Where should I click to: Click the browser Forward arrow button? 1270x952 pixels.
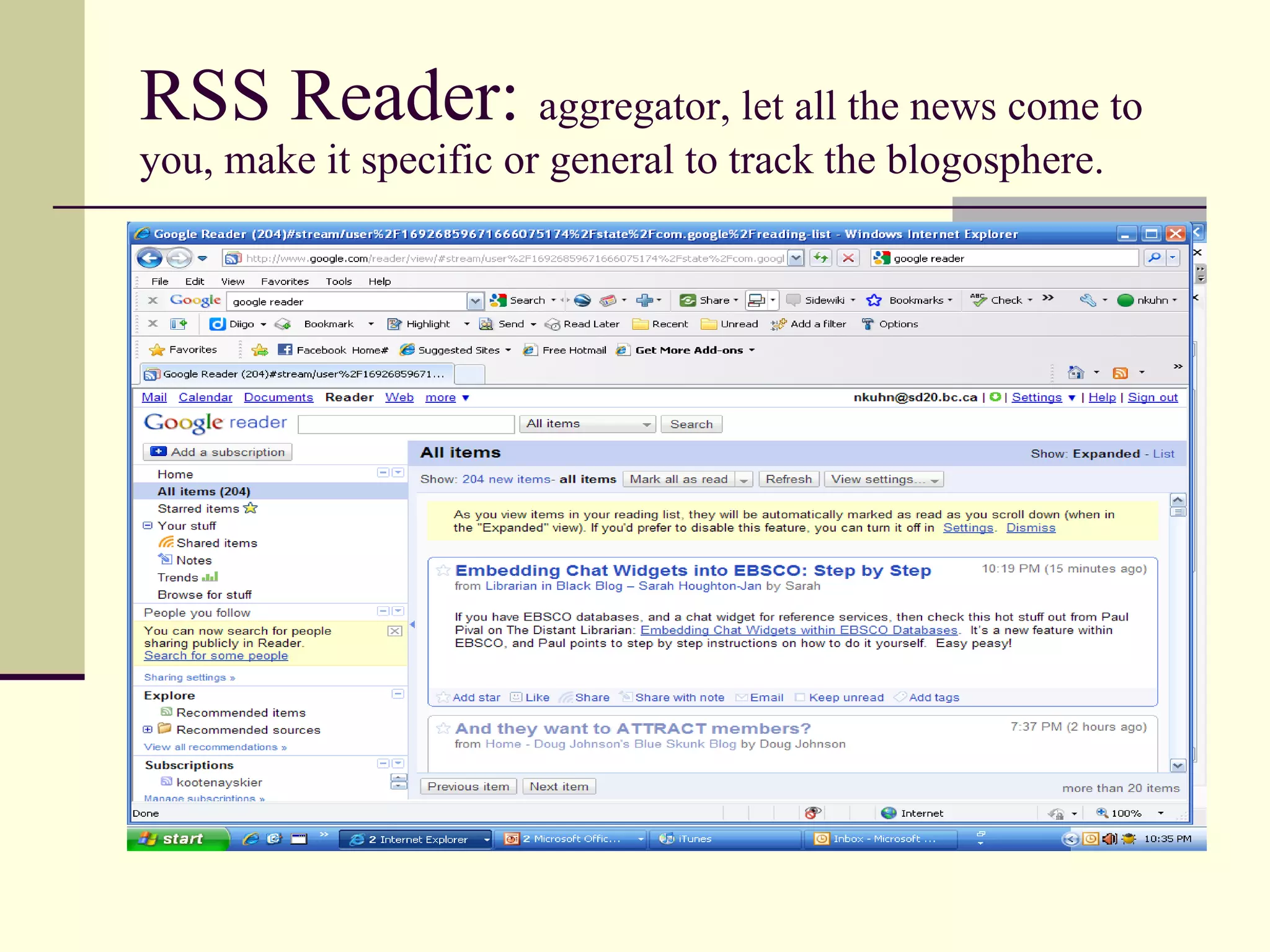(x=179, y=258)
